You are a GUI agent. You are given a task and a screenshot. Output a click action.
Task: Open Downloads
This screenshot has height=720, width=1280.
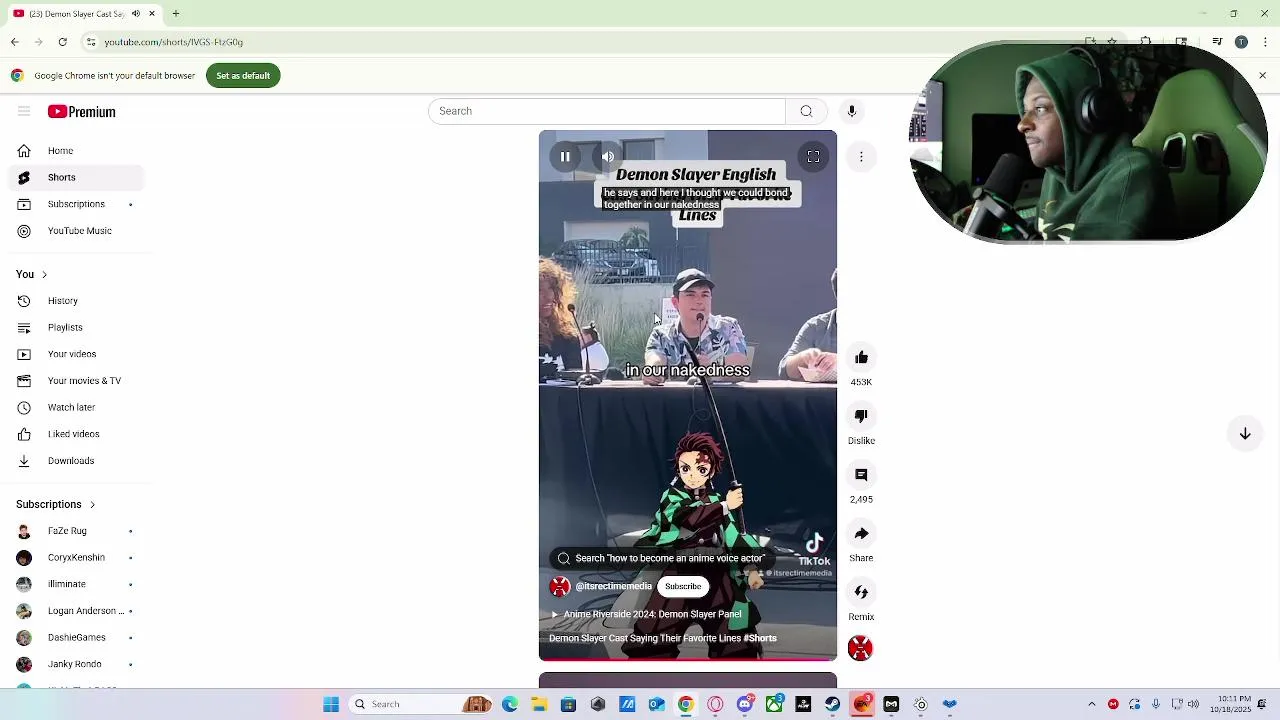tap(76, 461)
